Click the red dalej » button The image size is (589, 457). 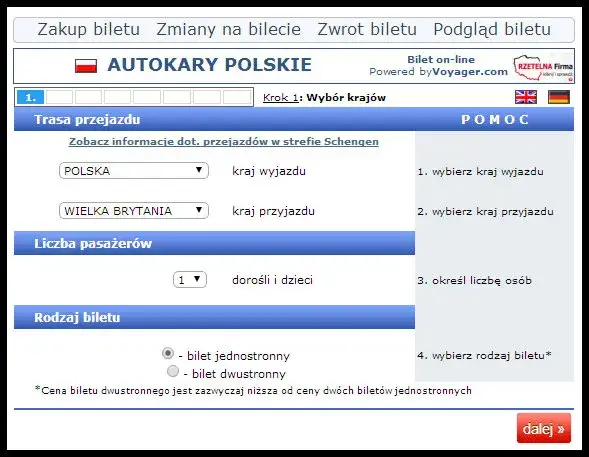[544, 428]
